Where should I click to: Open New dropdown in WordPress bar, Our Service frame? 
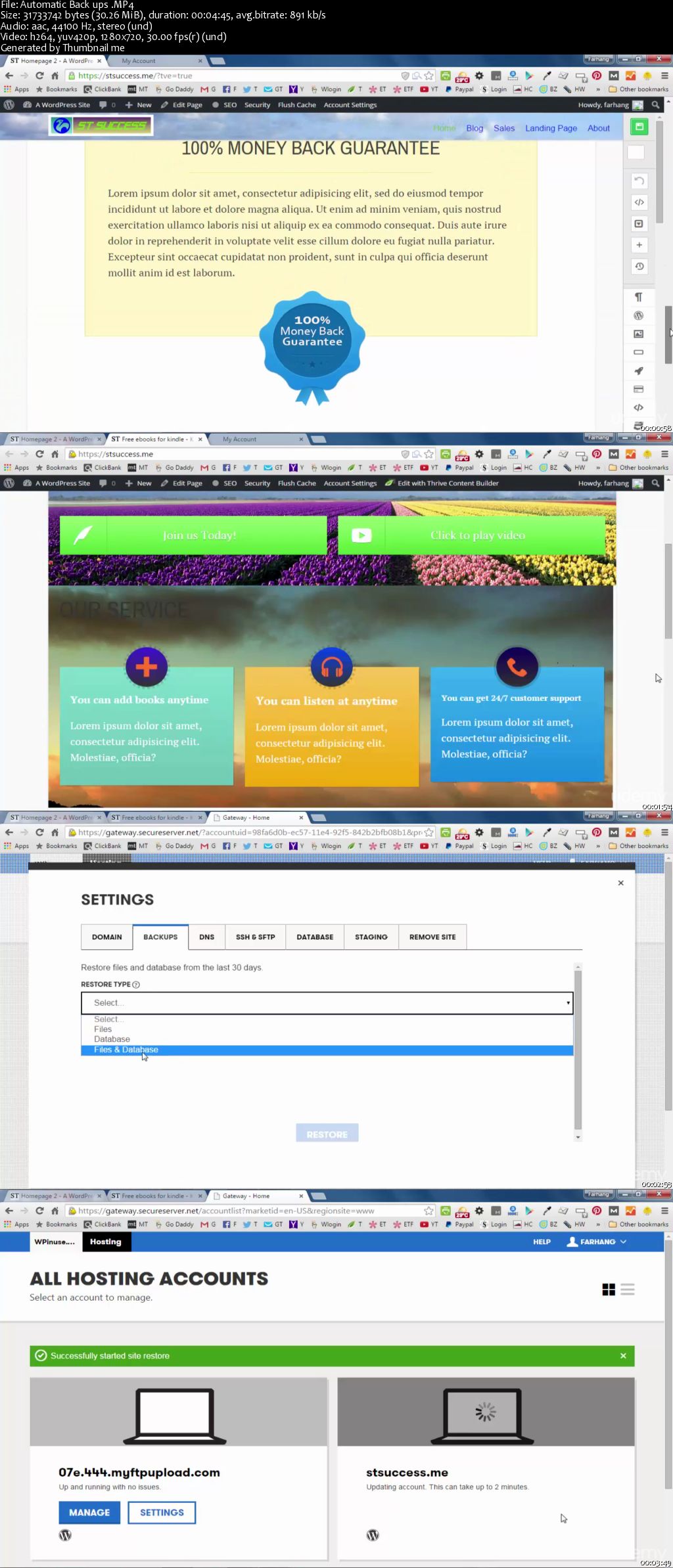point(139,483)
